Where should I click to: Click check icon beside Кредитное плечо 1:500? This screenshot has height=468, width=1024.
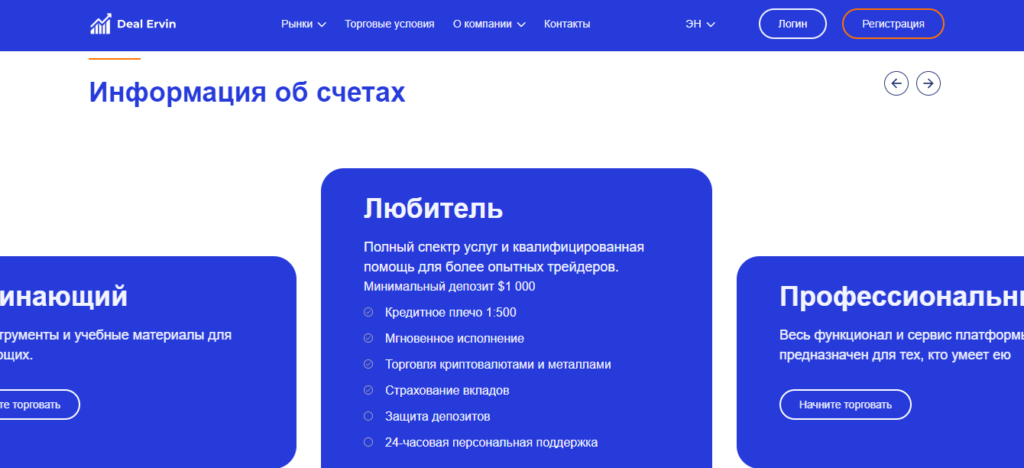(368, 312)
